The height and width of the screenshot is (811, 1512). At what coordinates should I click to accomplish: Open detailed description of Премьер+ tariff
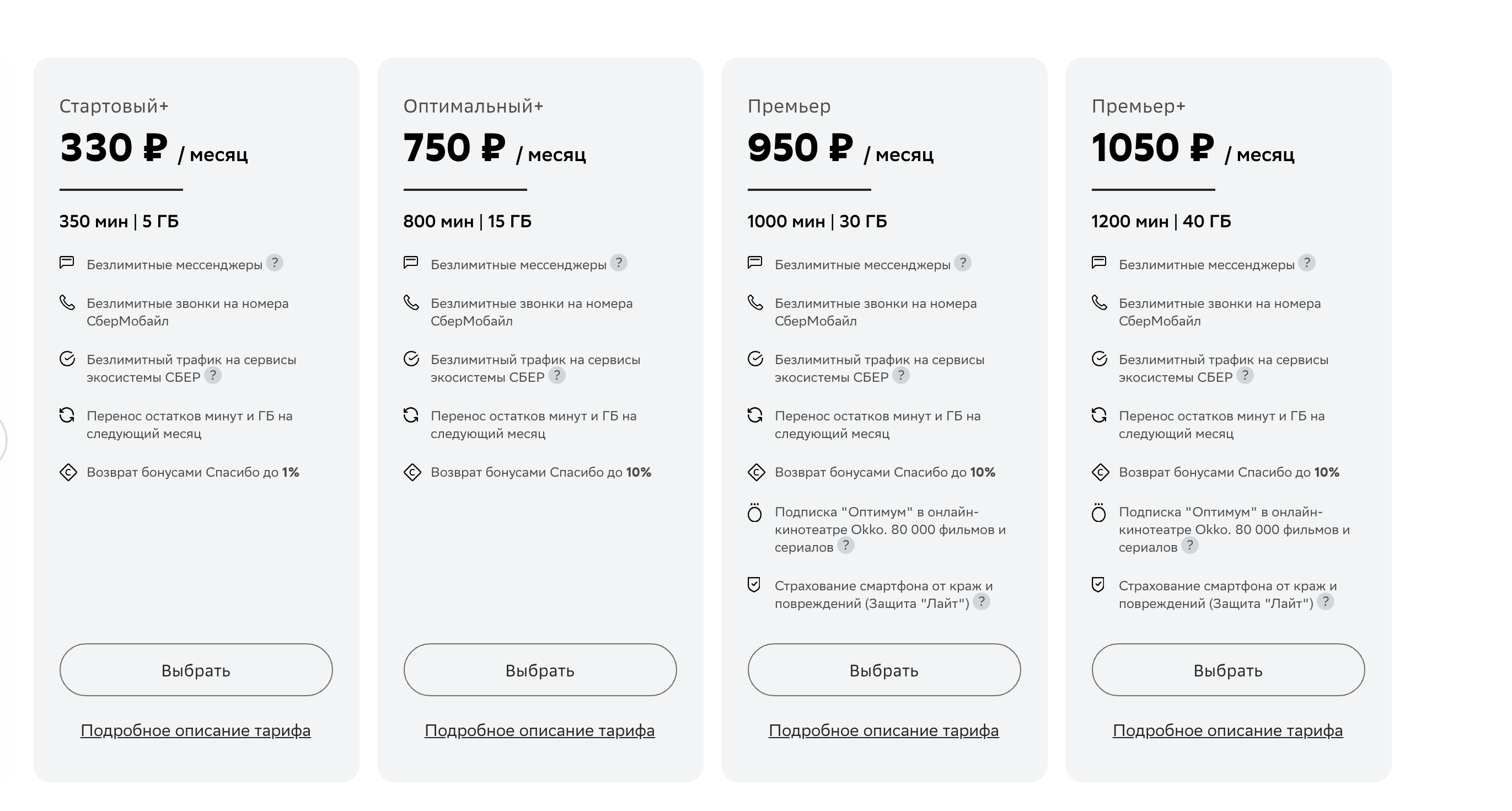[1228, 730]
